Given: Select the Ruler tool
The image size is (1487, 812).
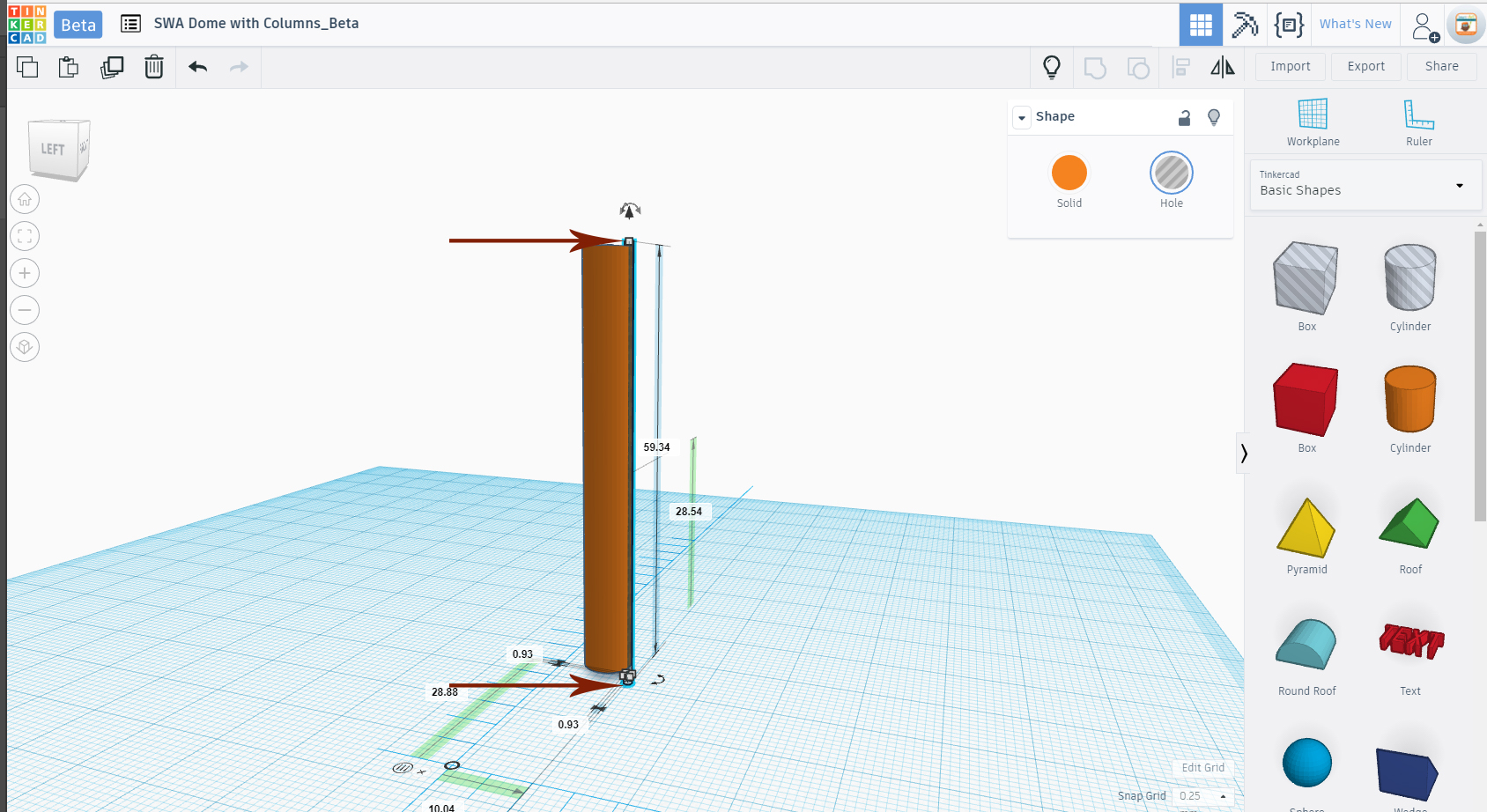Looking at the screenshot, I should click(x=1418, y=122).
